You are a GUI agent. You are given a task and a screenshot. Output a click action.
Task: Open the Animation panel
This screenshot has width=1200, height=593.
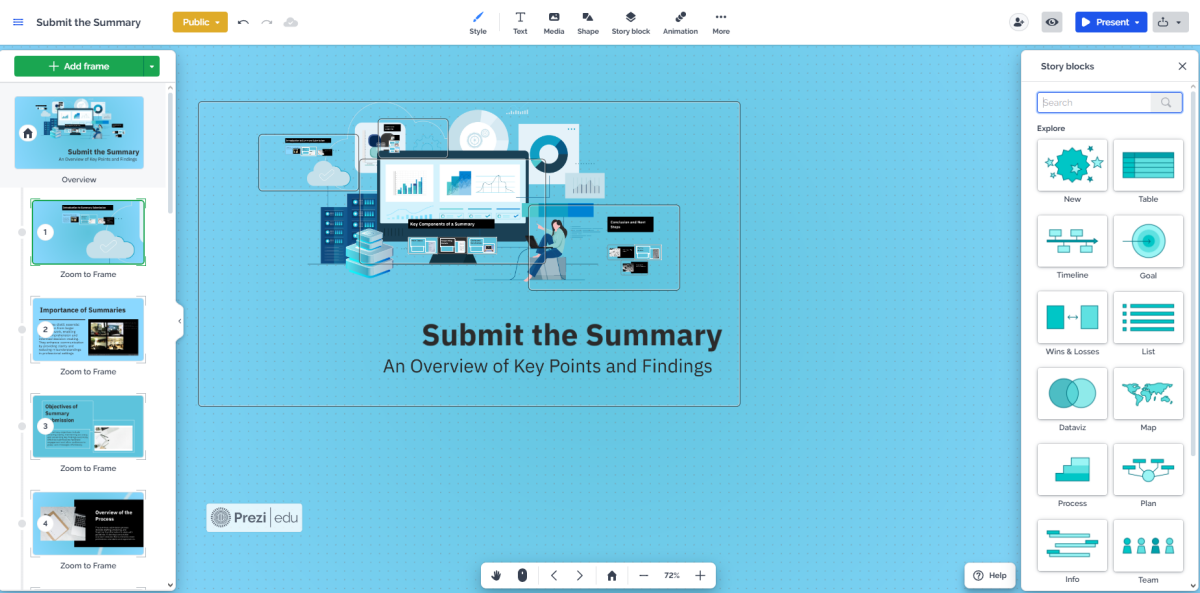tap(680, 22)
